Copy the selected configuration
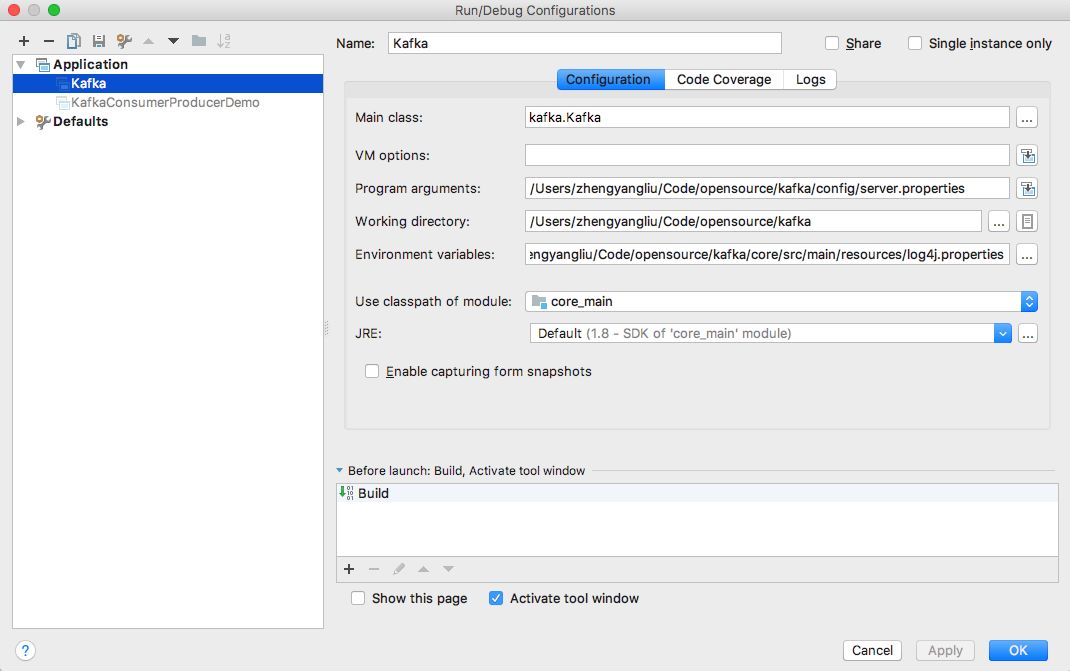This screenshot has width=1070, height=671. coord(74,42)
